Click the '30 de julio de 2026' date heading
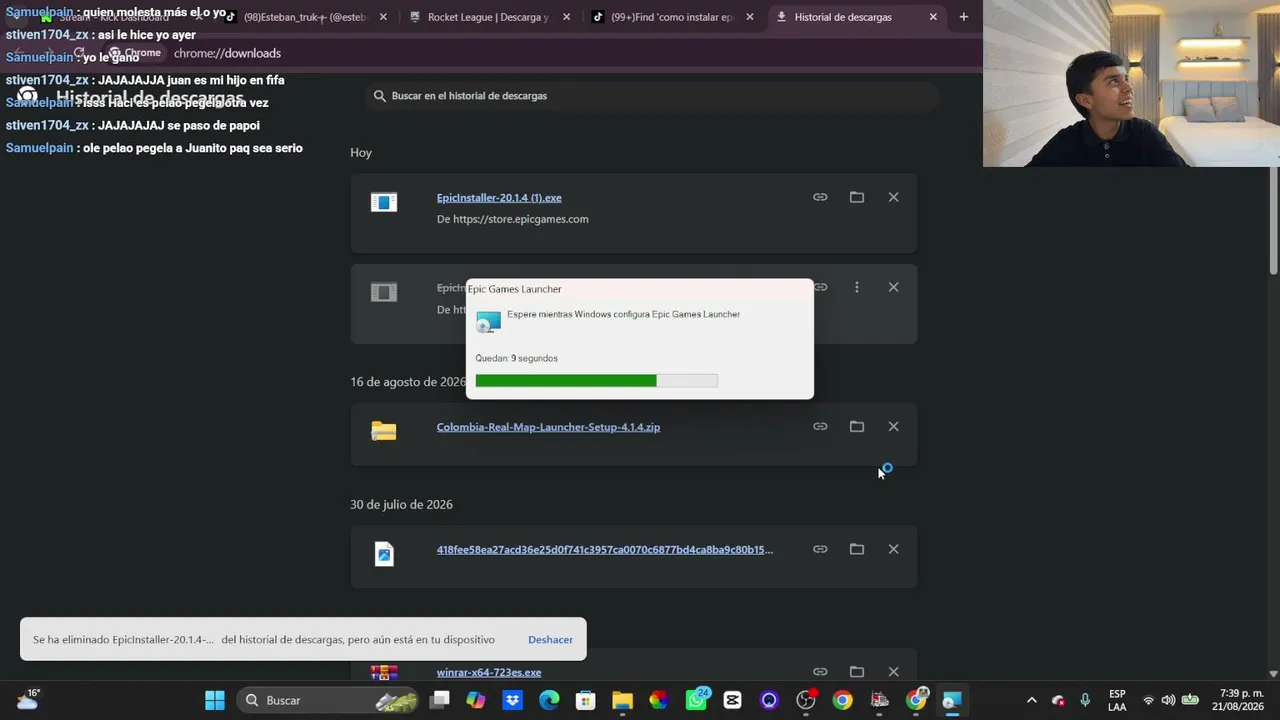The width and height of the screenshot is (1280, 720). pos(401,505)
